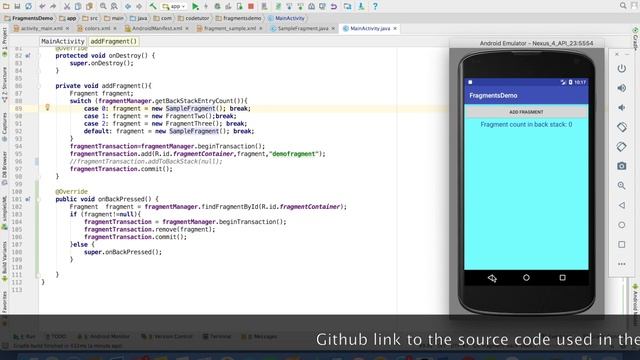Close the colors.xml tab
The width and height of the screenshot is (640, 360).
point(115,29)
